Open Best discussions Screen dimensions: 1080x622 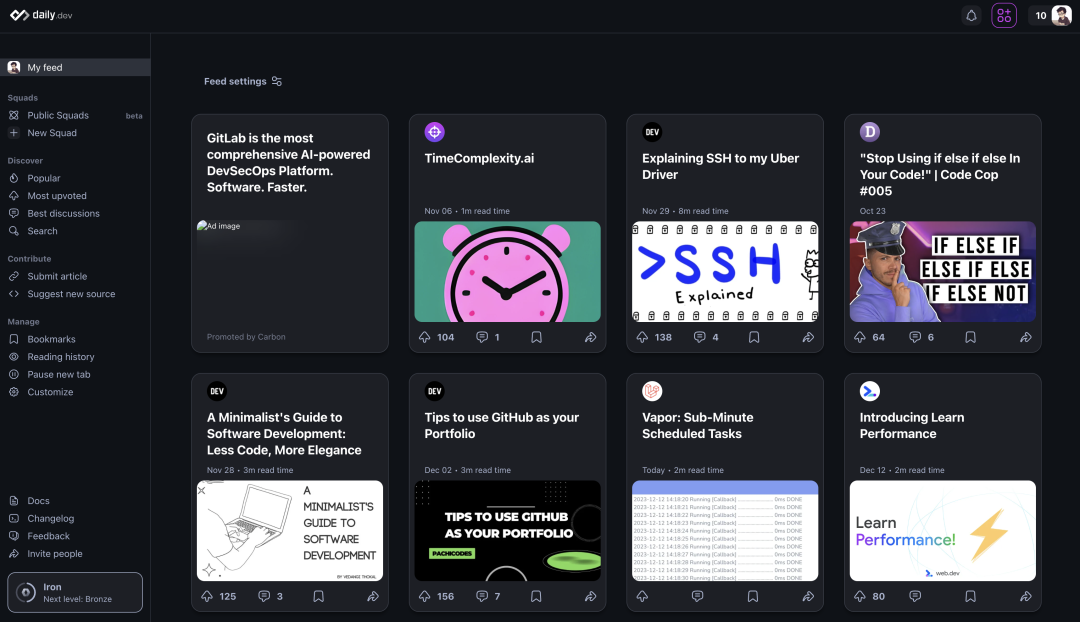coord(75,214)
